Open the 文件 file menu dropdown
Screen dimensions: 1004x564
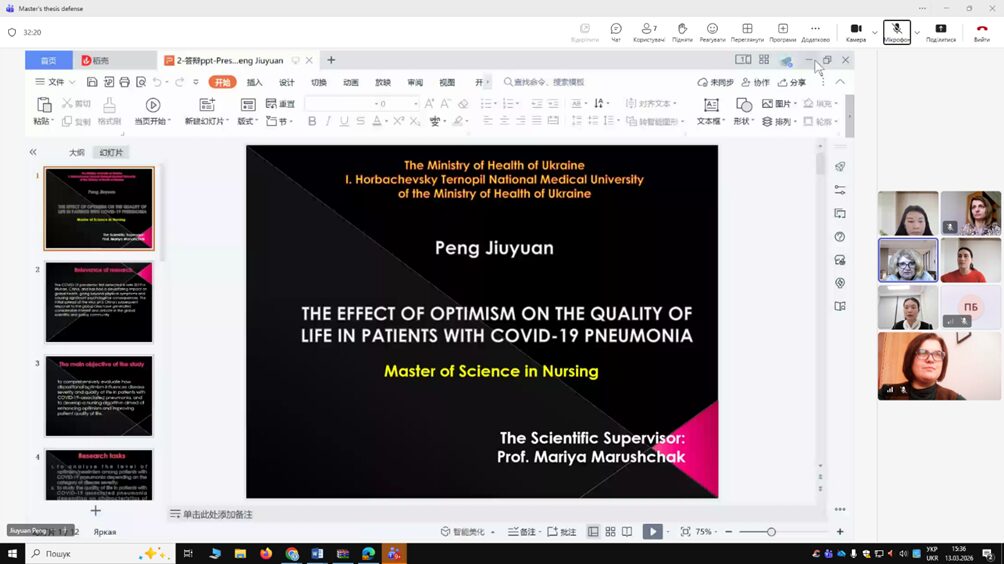tap(56, 82)
